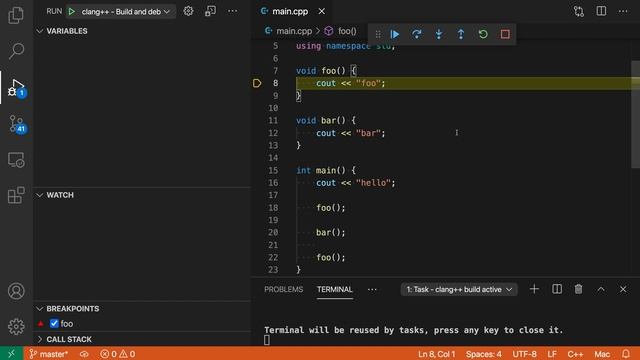This screenshot has height=360, width=640.
Task: Restart the debug session
Action: [x=483, y=34]
